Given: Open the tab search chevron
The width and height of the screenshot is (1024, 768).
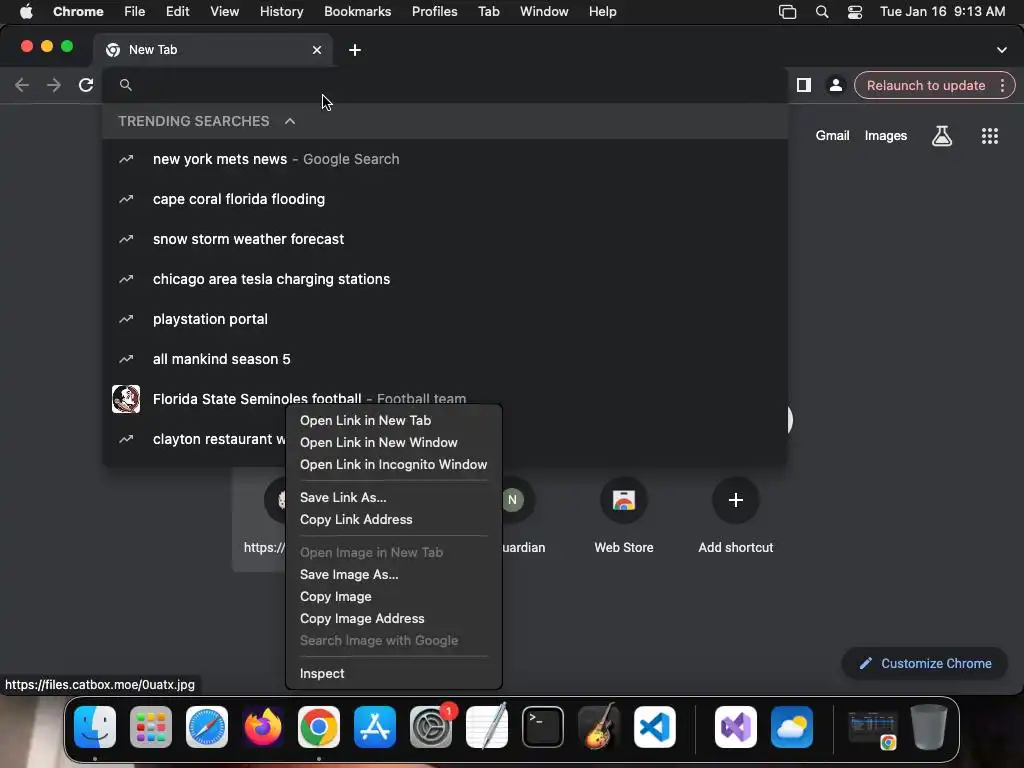Looking at the screenshot, I should click(1001, 50).
